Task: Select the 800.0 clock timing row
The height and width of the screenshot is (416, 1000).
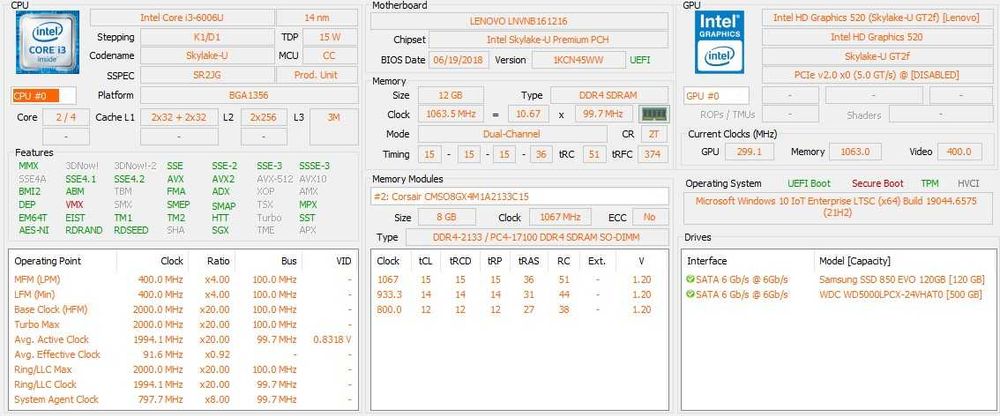Action: pos(519,309)
